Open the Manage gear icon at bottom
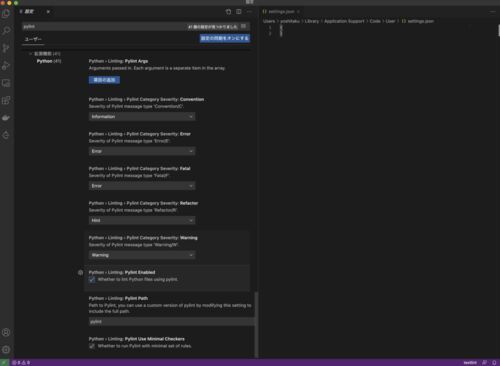Viewport: 500px width, 366px height. point(6,350)
